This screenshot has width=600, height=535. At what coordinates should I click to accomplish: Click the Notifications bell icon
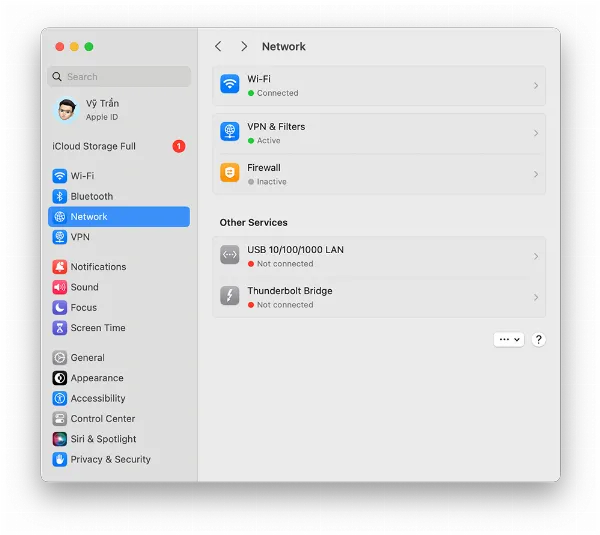click(60, 267)
